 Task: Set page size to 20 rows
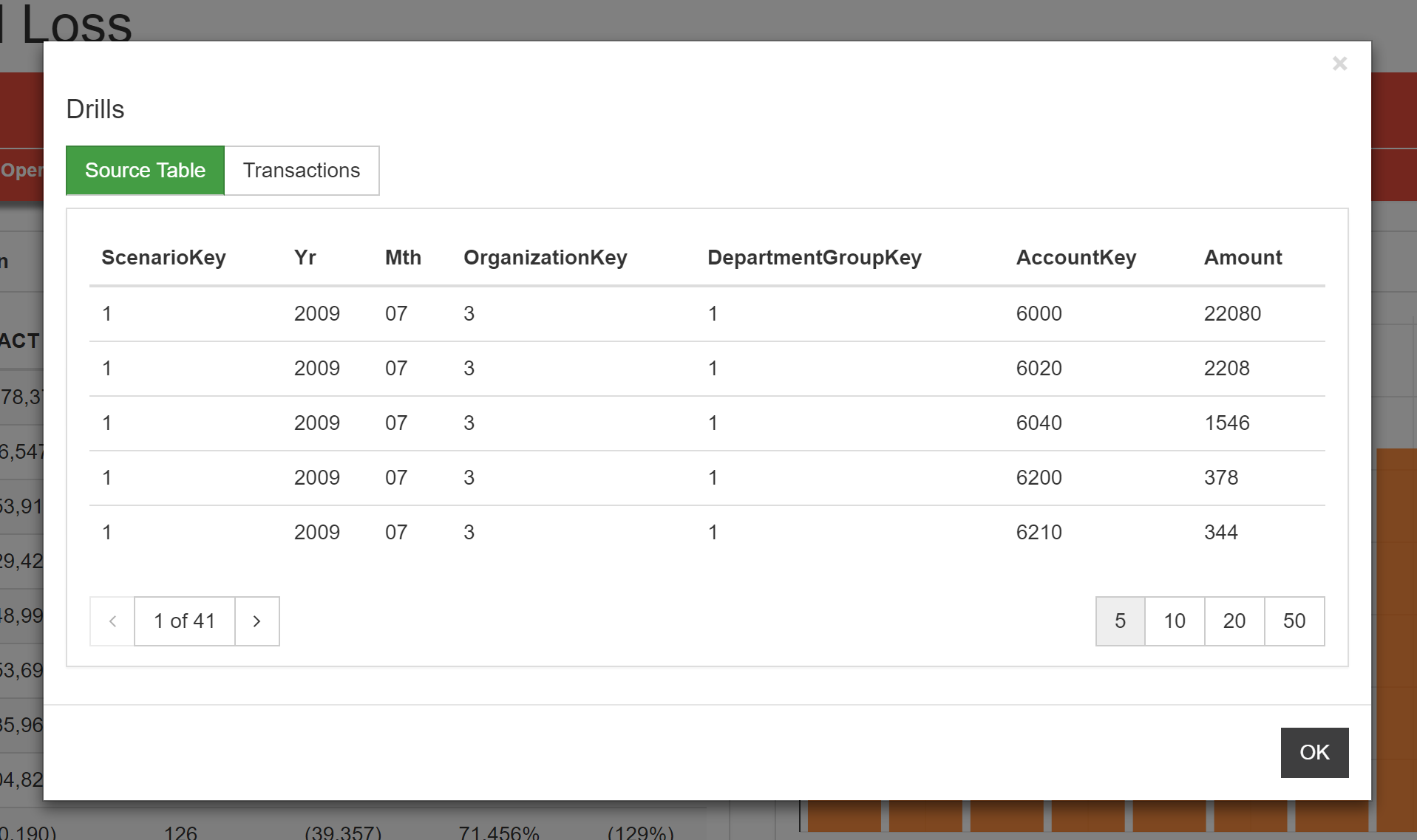[1234, 621]
